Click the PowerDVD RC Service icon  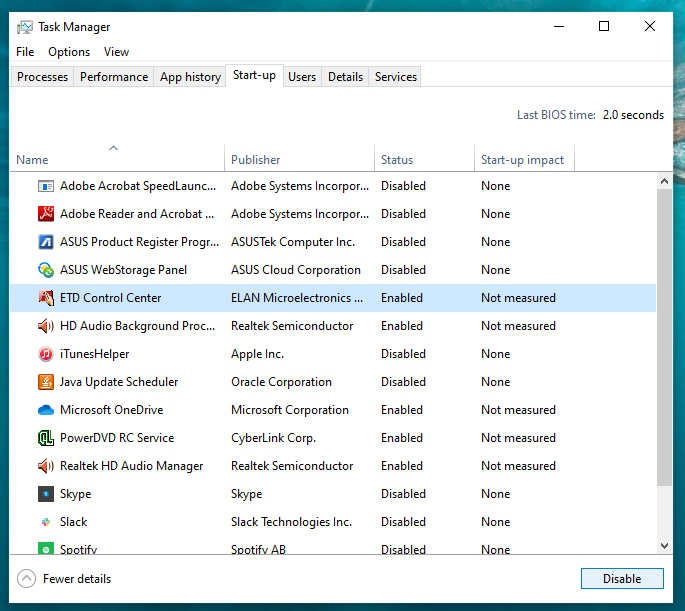click(46, 438)
